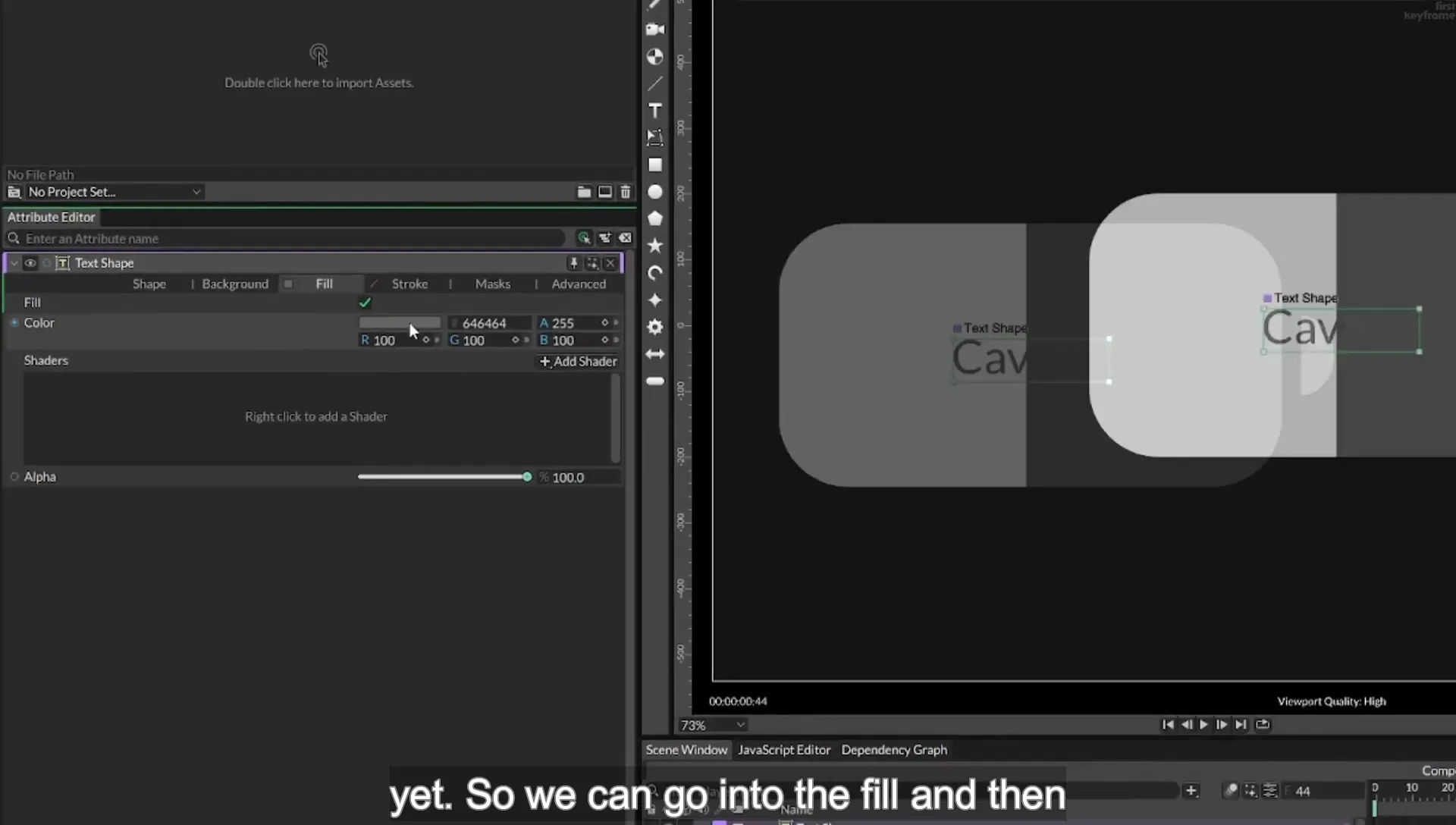Viewport: 1456px width, 825px height.
Task: Toggle Text Shape visibility eye icon
Action: pyautogui.click(x=30, y=263)
